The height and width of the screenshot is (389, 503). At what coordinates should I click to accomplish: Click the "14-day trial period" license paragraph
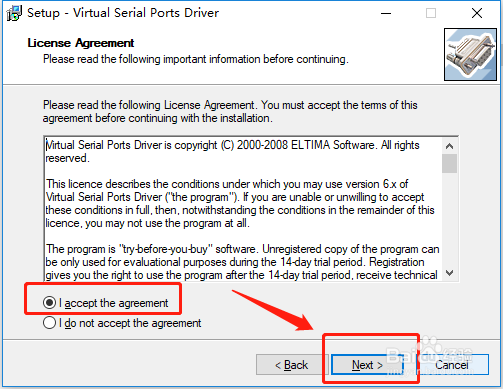point(242,262)
